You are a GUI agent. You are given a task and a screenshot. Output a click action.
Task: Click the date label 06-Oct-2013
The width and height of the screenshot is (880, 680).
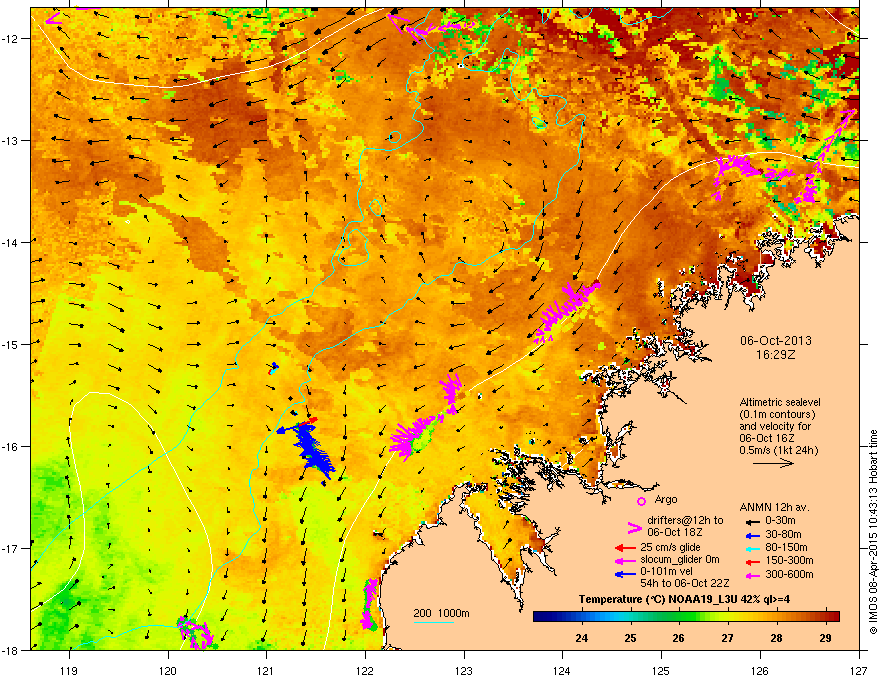tap(776, 341)
